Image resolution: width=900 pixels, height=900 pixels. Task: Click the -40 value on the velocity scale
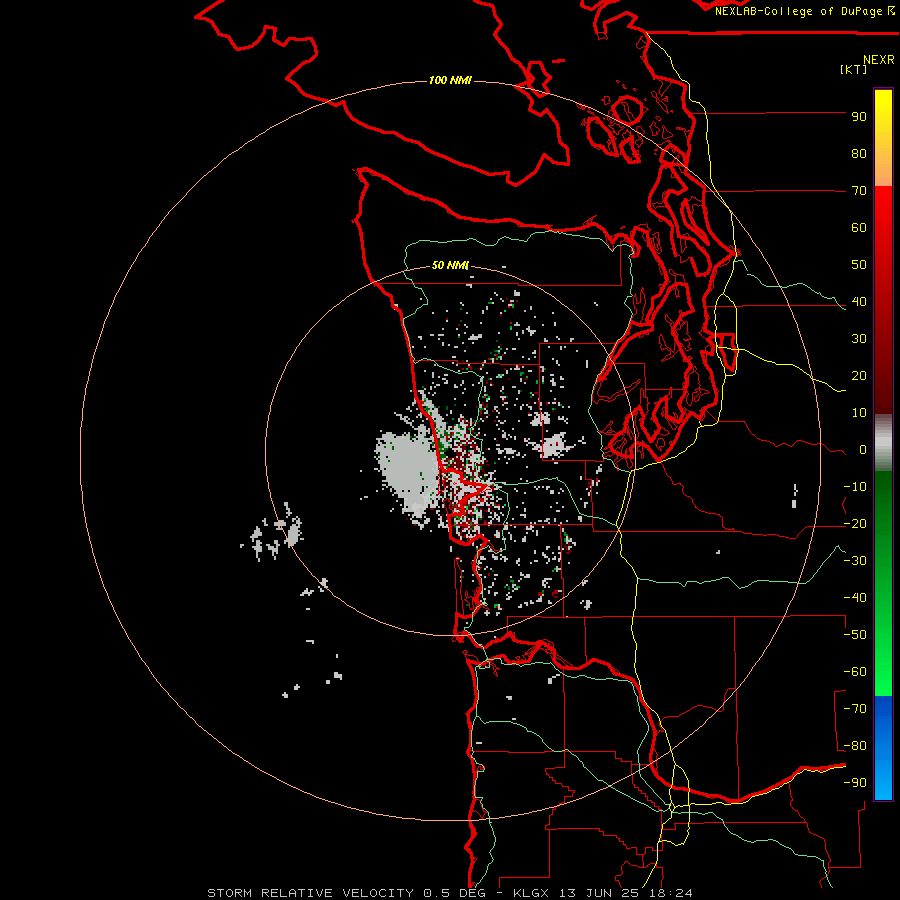855,598
